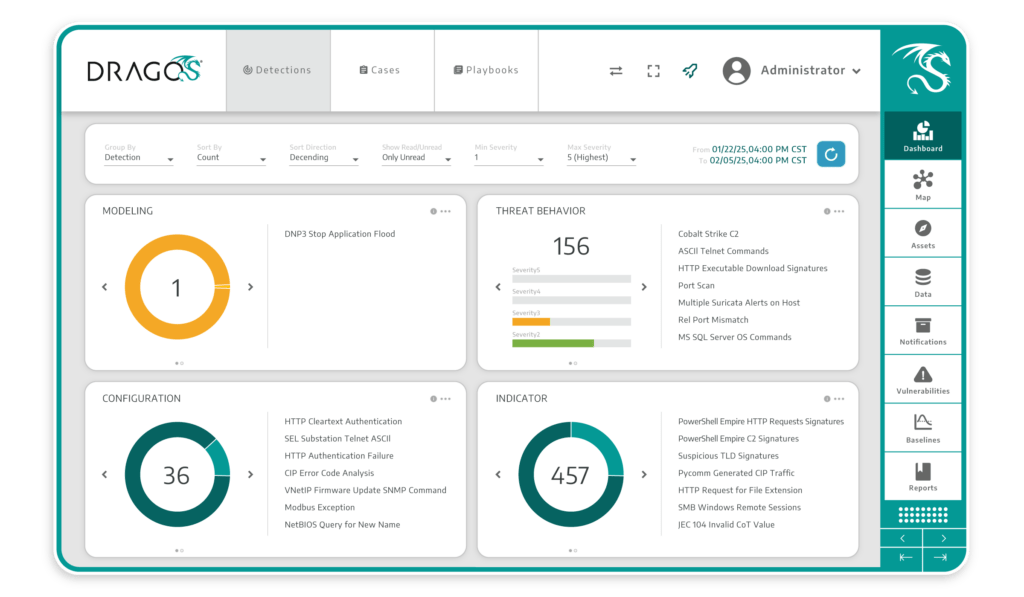Open the Dashboard sidebar item

coord(923,136)
